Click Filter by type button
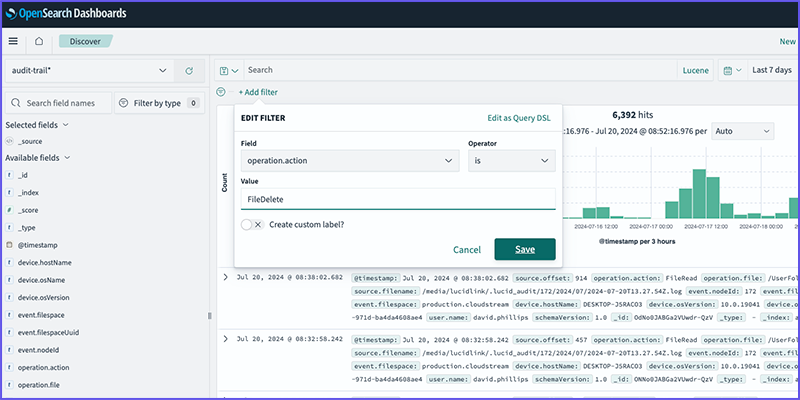This screenshot has width=800, height=400. [159, 103]
